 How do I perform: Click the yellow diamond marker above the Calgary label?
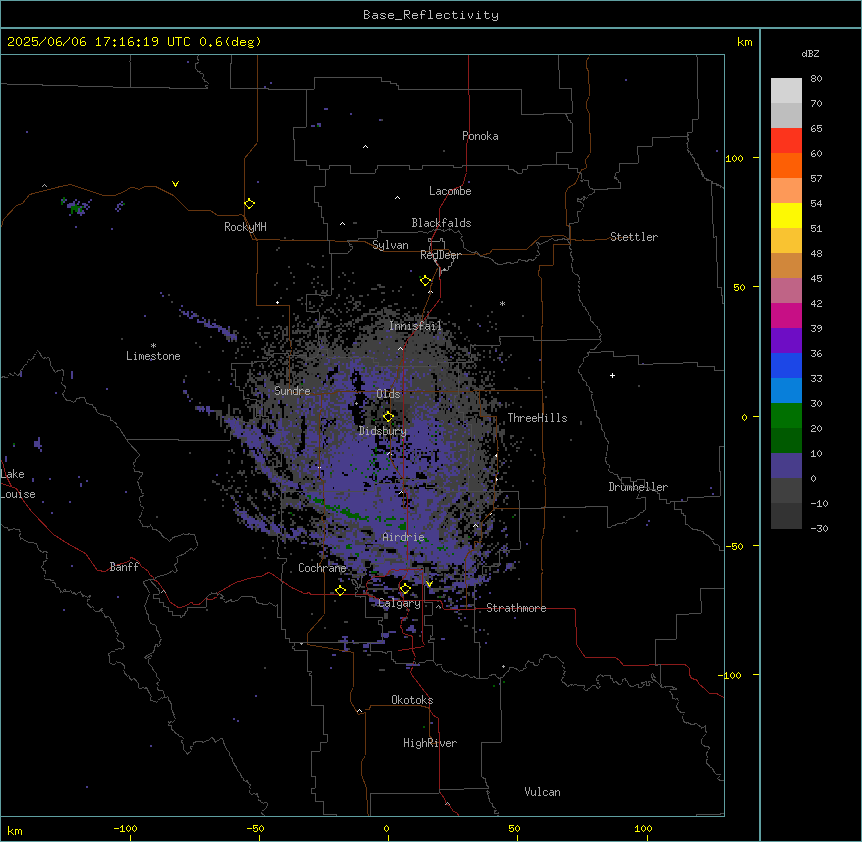(405, 589)
